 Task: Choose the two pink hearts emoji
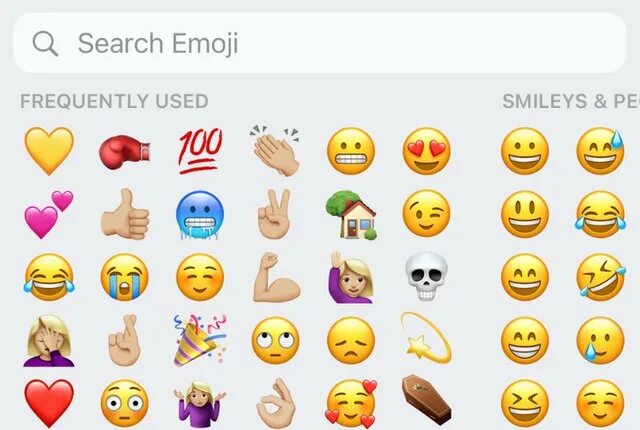click(49, 214)
